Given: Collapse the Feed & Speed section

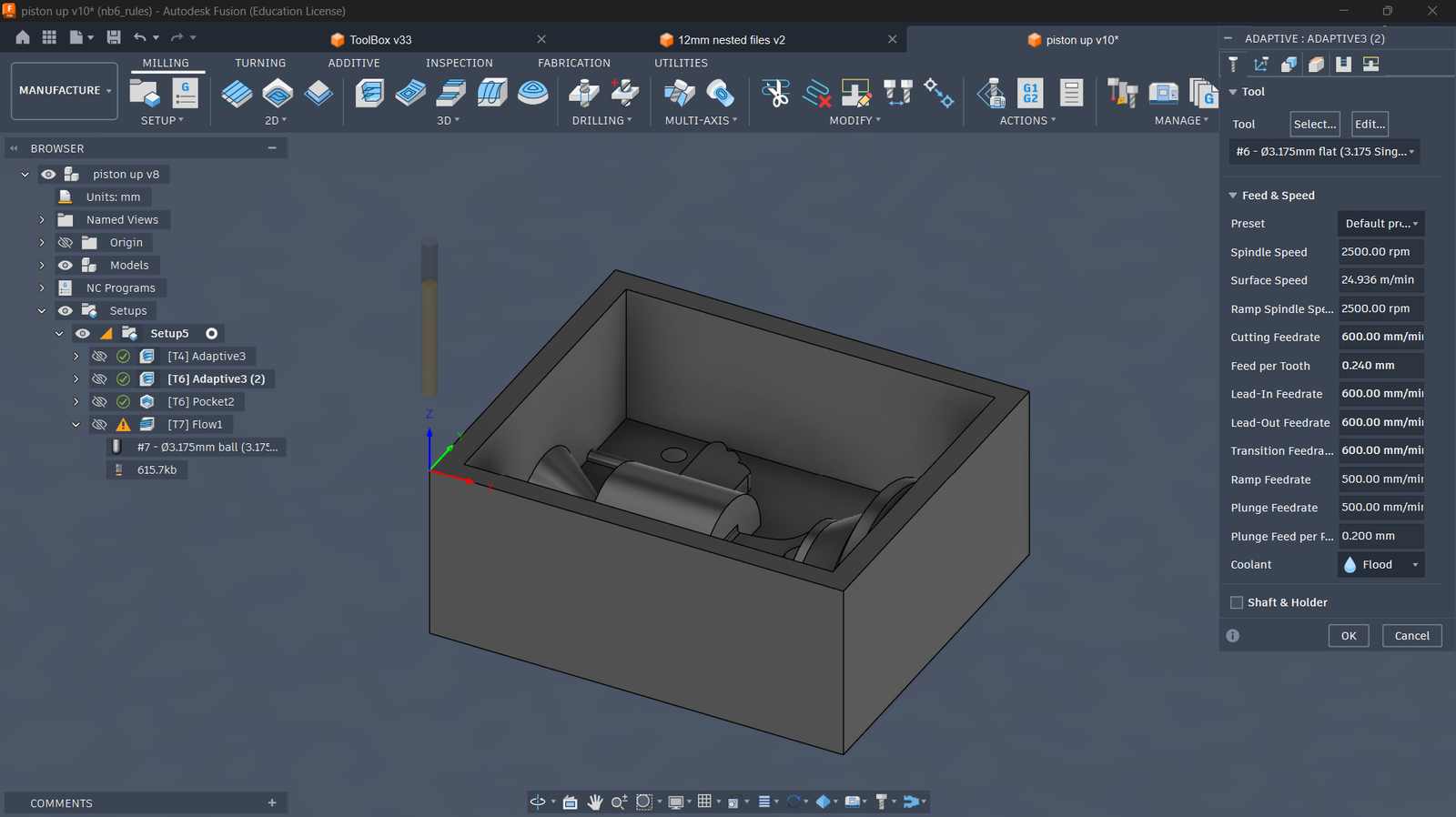Looking at the screenshot, I should (1233, 196).
